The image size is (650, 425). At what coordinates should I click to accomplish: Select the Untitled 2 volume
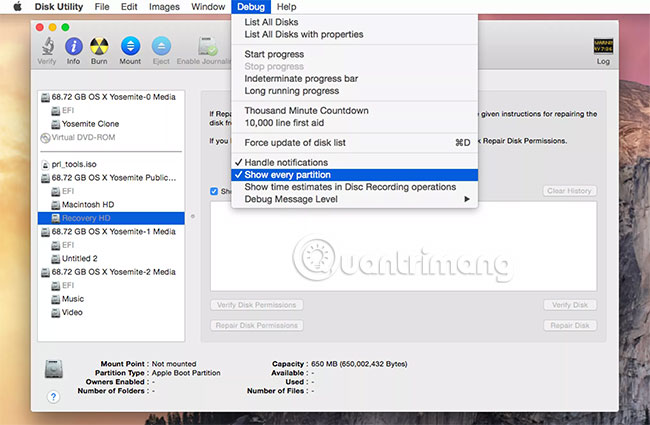[111, 259]
